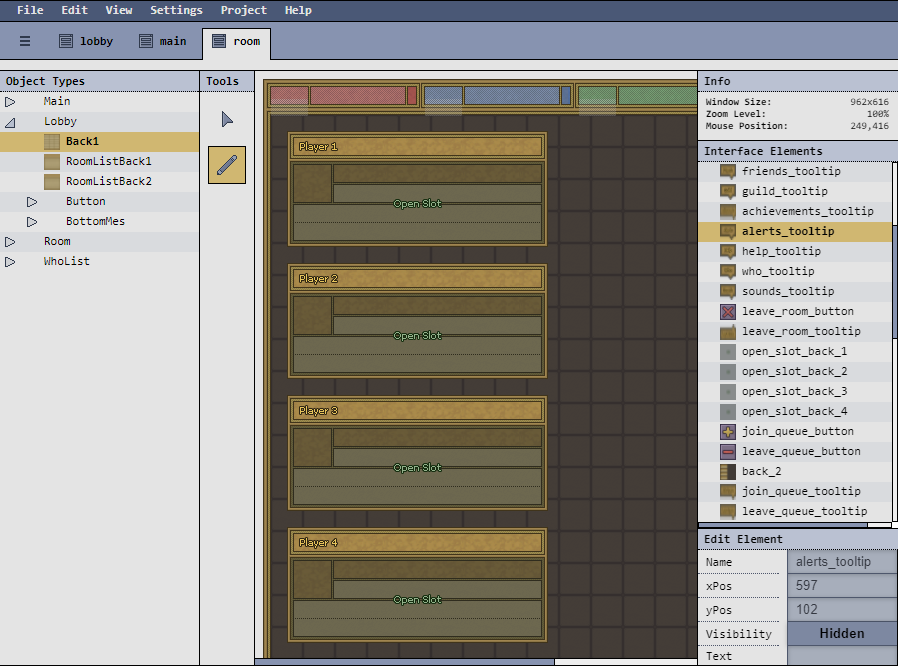Click the open_slot_back_2 element icon

tap(728, 372)
